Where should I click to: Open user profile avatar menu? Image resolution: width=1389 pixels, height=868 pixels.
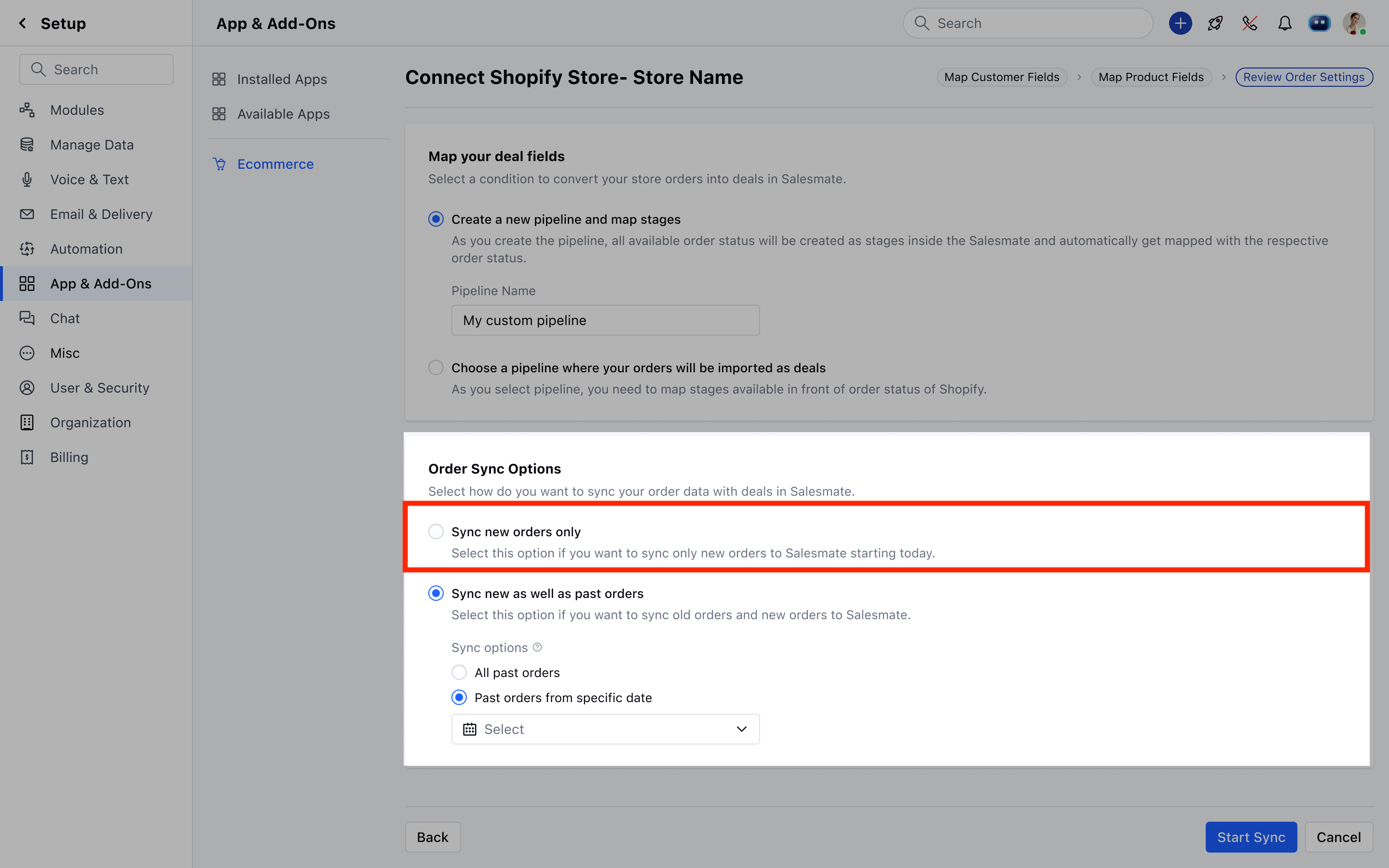tap(1354, 23)
